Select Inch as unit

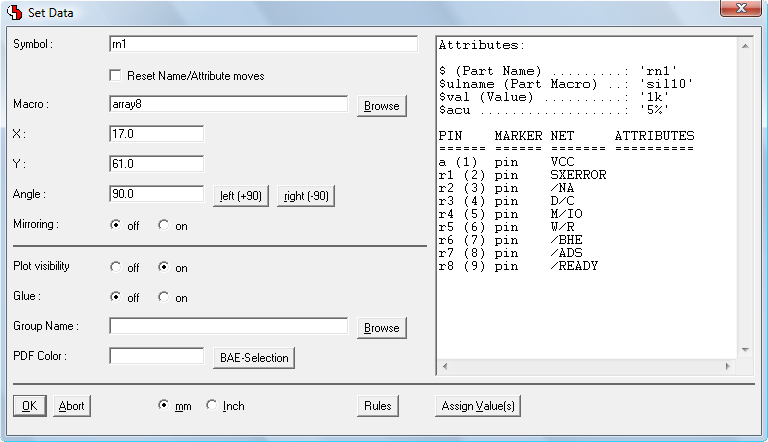211,406
